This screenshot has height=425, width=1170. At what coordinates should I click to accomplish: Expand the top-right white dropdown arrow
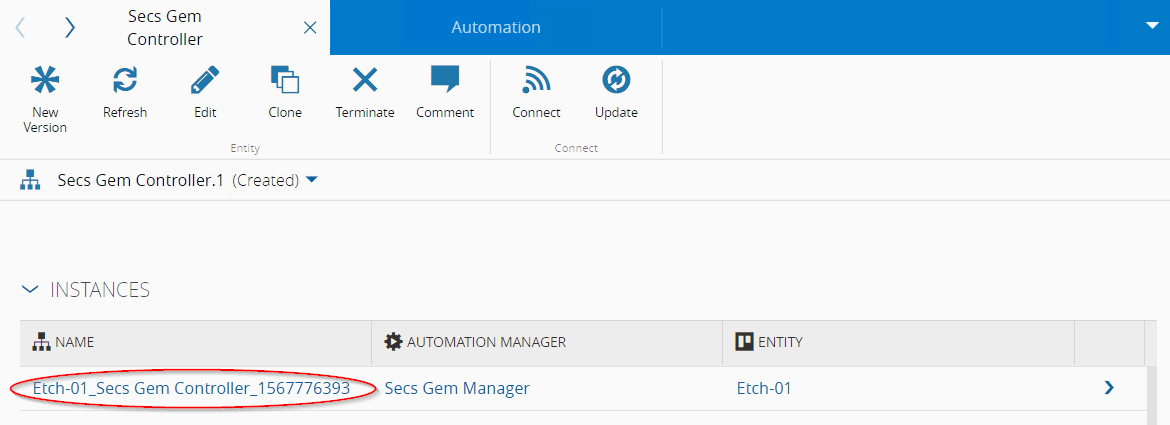tap(1151, 27)
